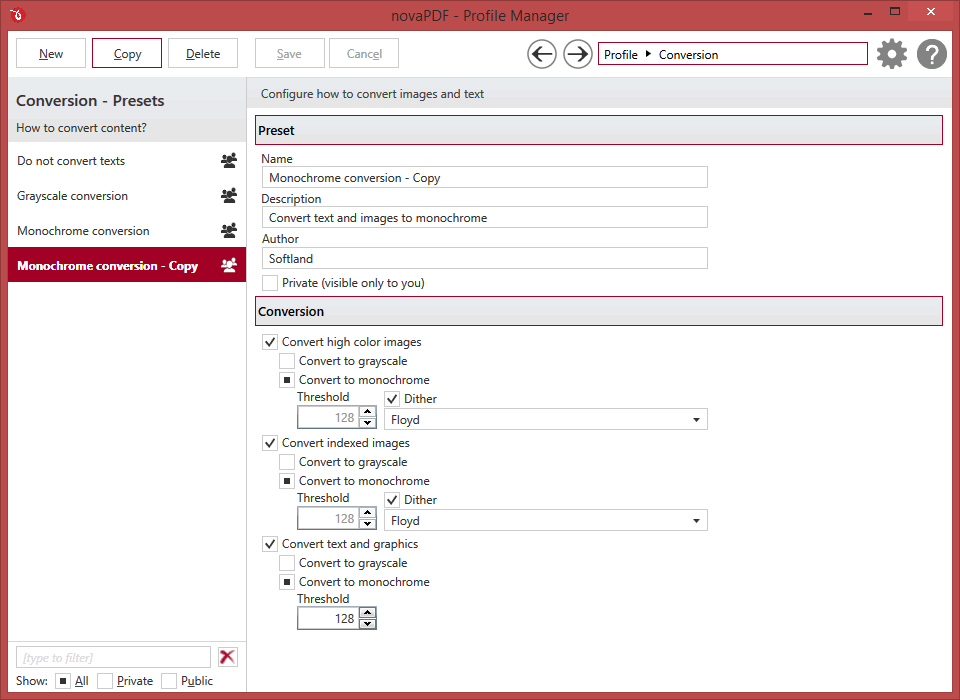Image resolution: width=960 pixels, height=700 pixels.
Task: Minimize the Profile Manager window
Action: point(868,13)
